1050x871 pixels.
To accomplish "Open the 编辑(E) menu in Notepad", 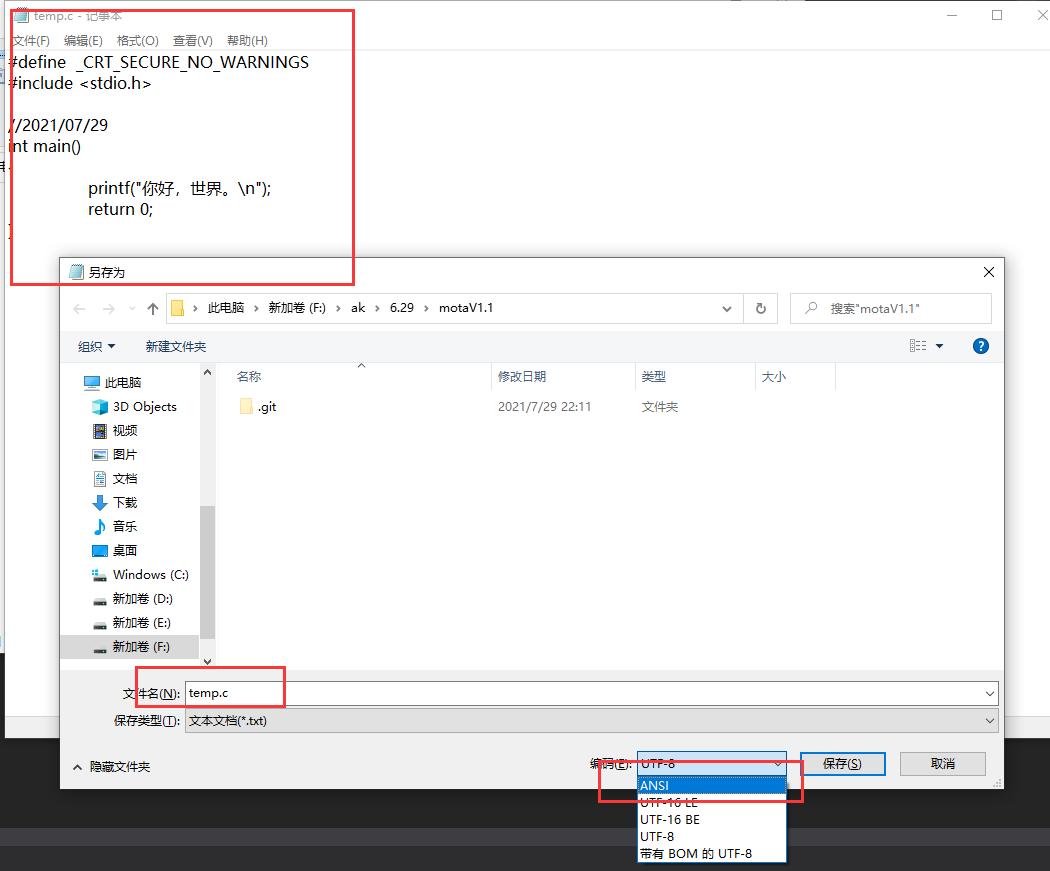I will pos(83,41).
